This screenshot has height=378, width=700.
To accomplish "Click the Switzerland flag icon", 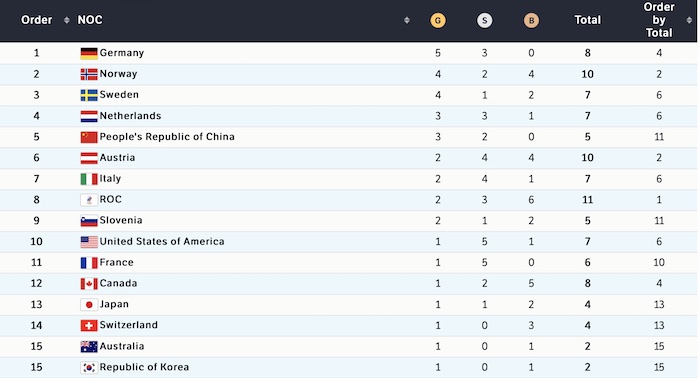I will coord(89,325).
